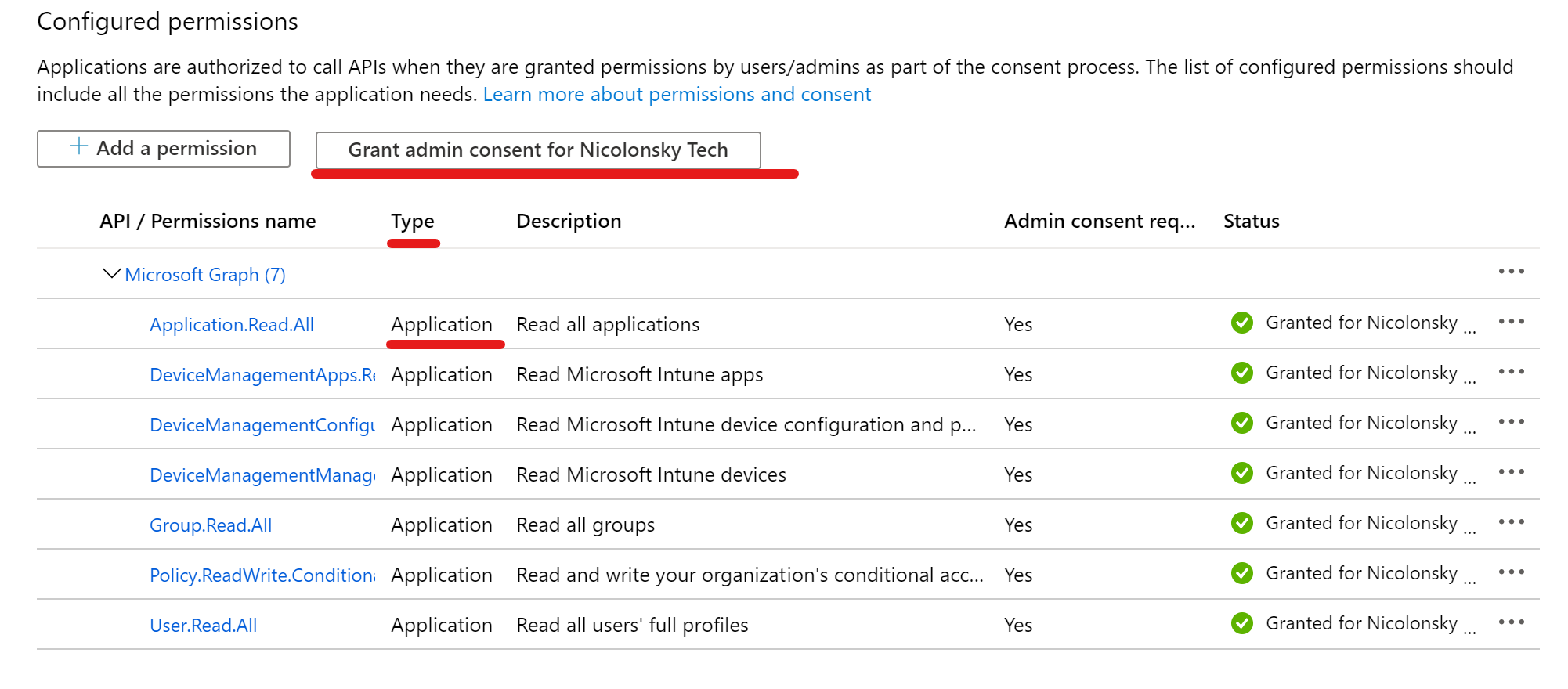Viewport: 1568px width, 689px height.
Task: Open ellipsis menu for Group.Read.All row
Action: point(1511,522)
